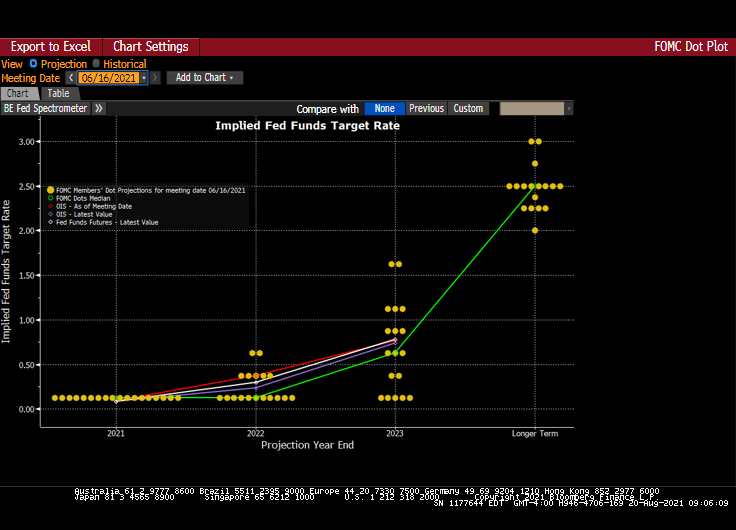736x530 pixels.
Task: Click Export to Excel
Action: coord(50,47)
